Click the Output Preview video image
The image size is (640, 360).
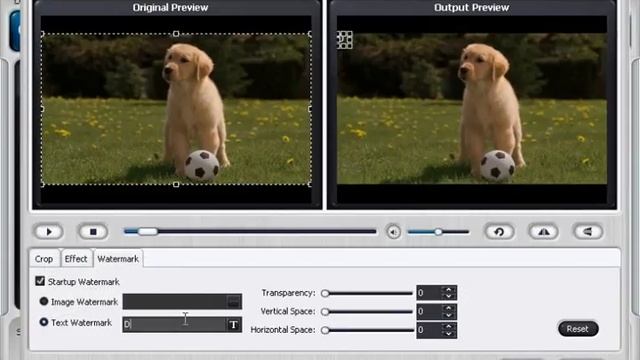472,109
